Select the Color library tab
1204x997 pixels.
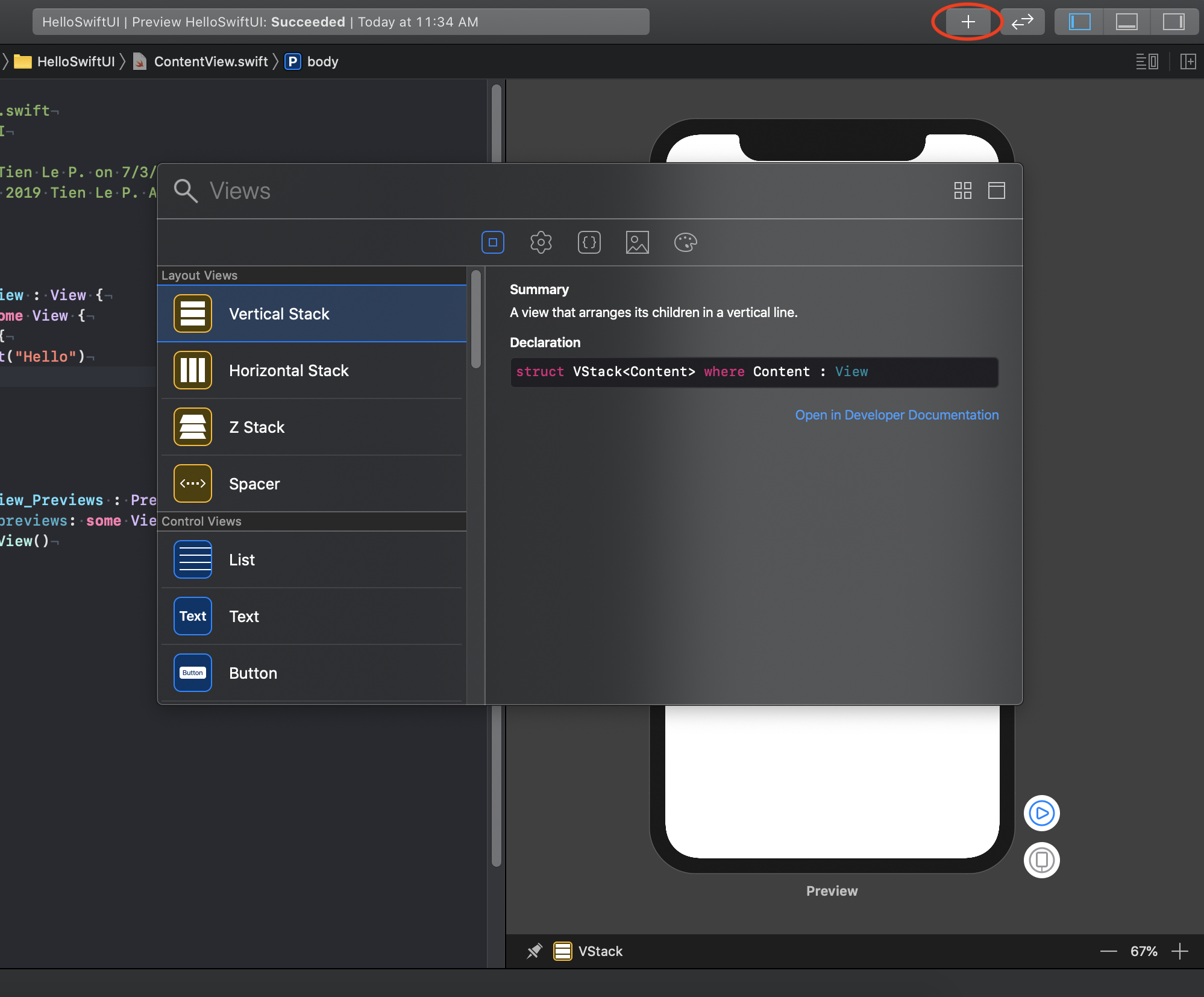[686, 242]
